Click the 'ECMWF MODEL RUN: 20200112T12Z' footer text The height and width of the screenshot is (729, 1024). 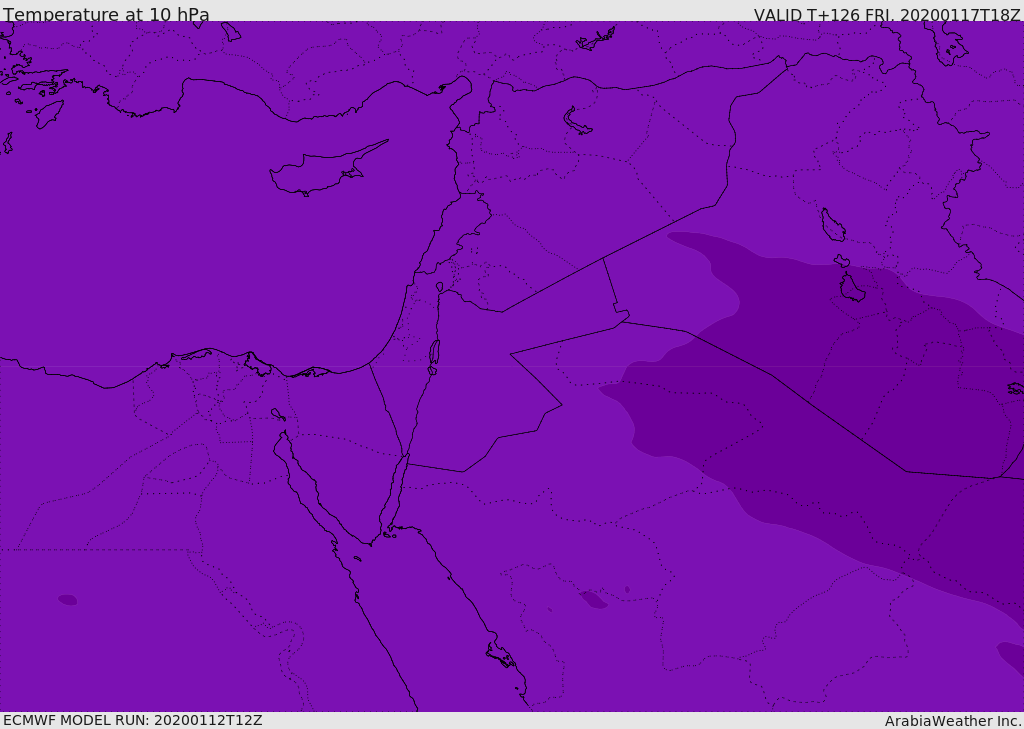tap(133, 720)
